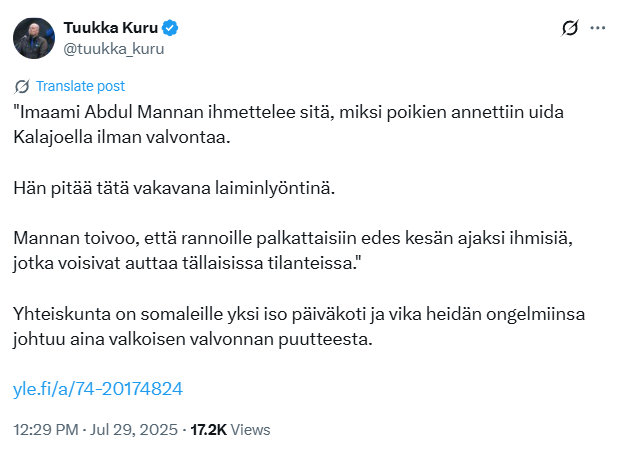Open Tuukka Kuru's profile avatar

(x=33, y=37)
